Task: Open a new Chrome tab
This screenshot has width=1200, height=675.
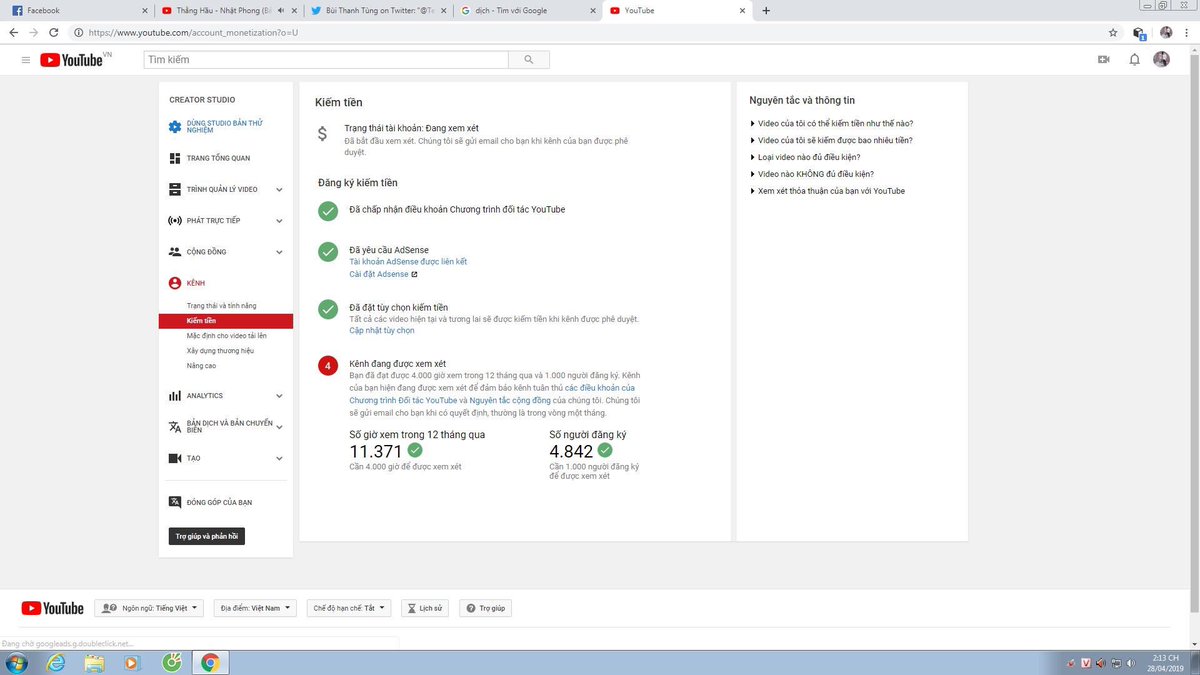Action: [x=766, y=11]
